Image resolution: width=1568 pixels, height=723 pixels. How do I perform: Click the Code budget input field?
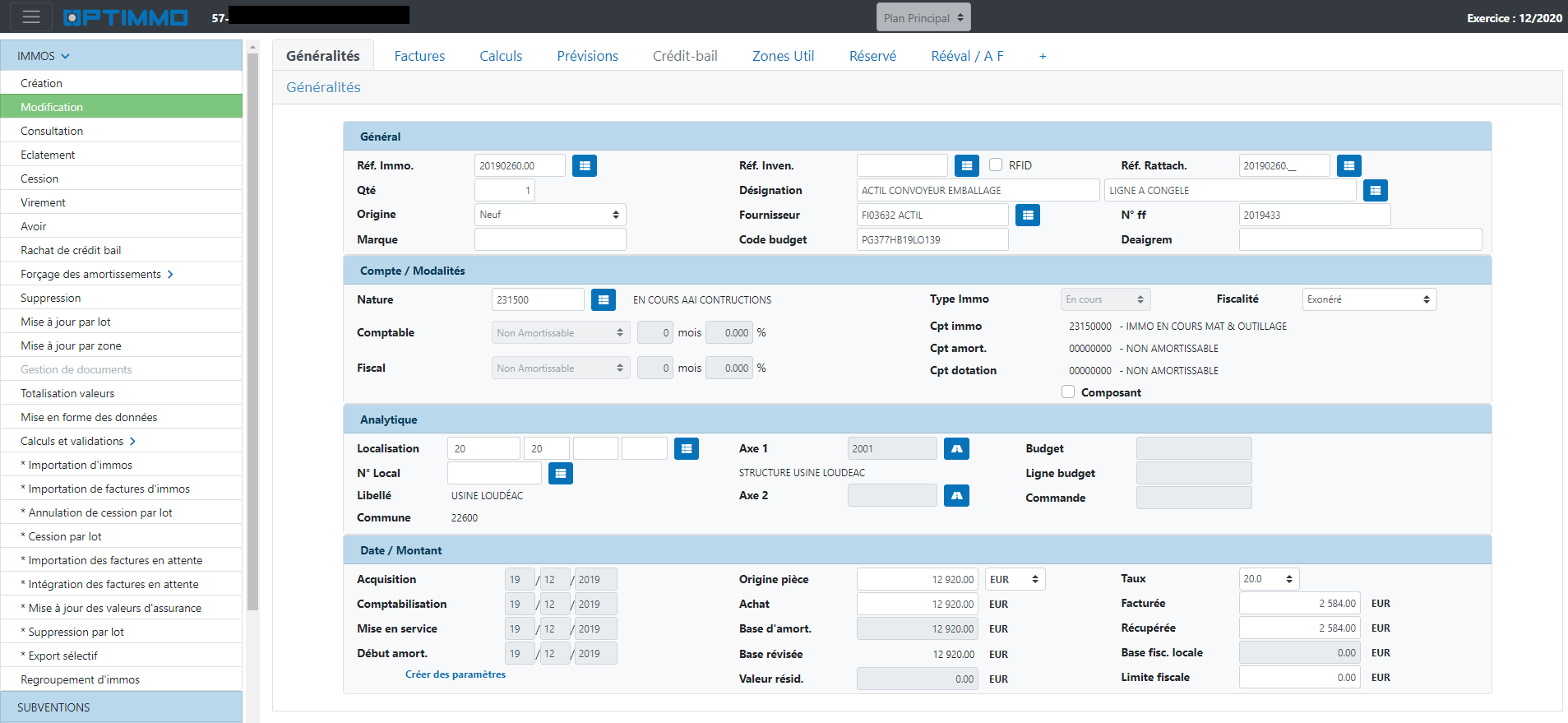932,239
